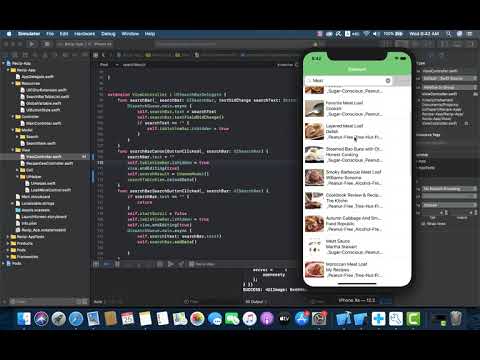The height and width of the screenshot is (360, 480).
Task: Open Spotlight search in menu bar
Action: pyautogui.click(x=449, y=34)
